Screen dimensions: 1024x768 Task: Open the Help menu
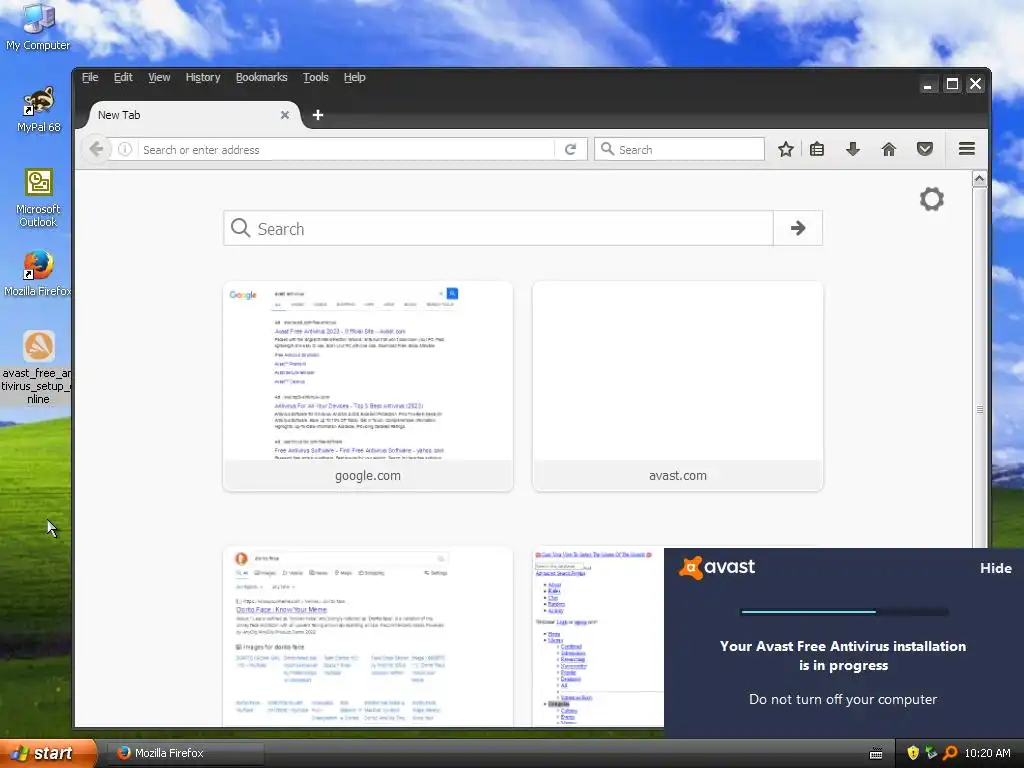pos(355,77)
